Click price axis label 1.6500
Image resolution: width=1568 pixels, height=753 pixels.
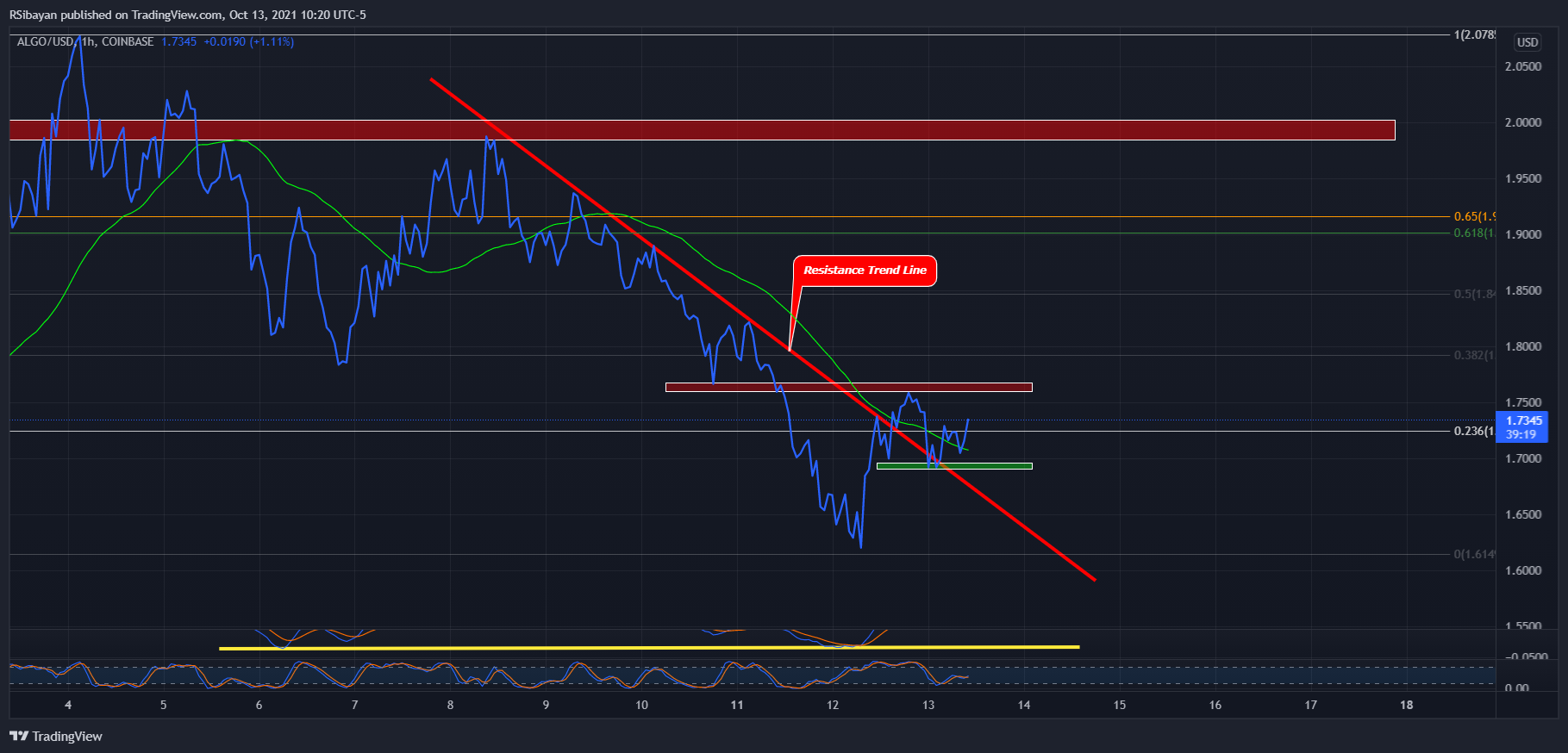[x=1523, y=514]
